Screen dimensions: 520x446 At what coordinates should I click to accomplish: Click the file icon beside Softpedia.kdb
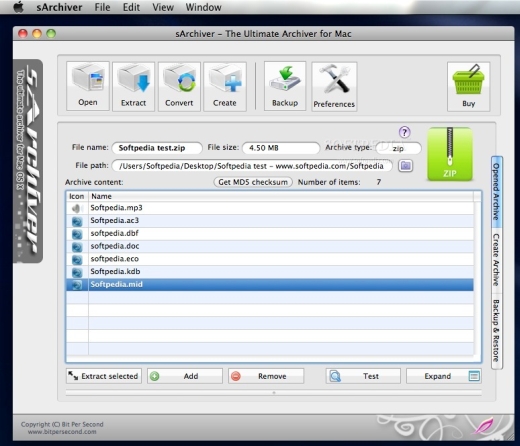[x=77, y=272]
